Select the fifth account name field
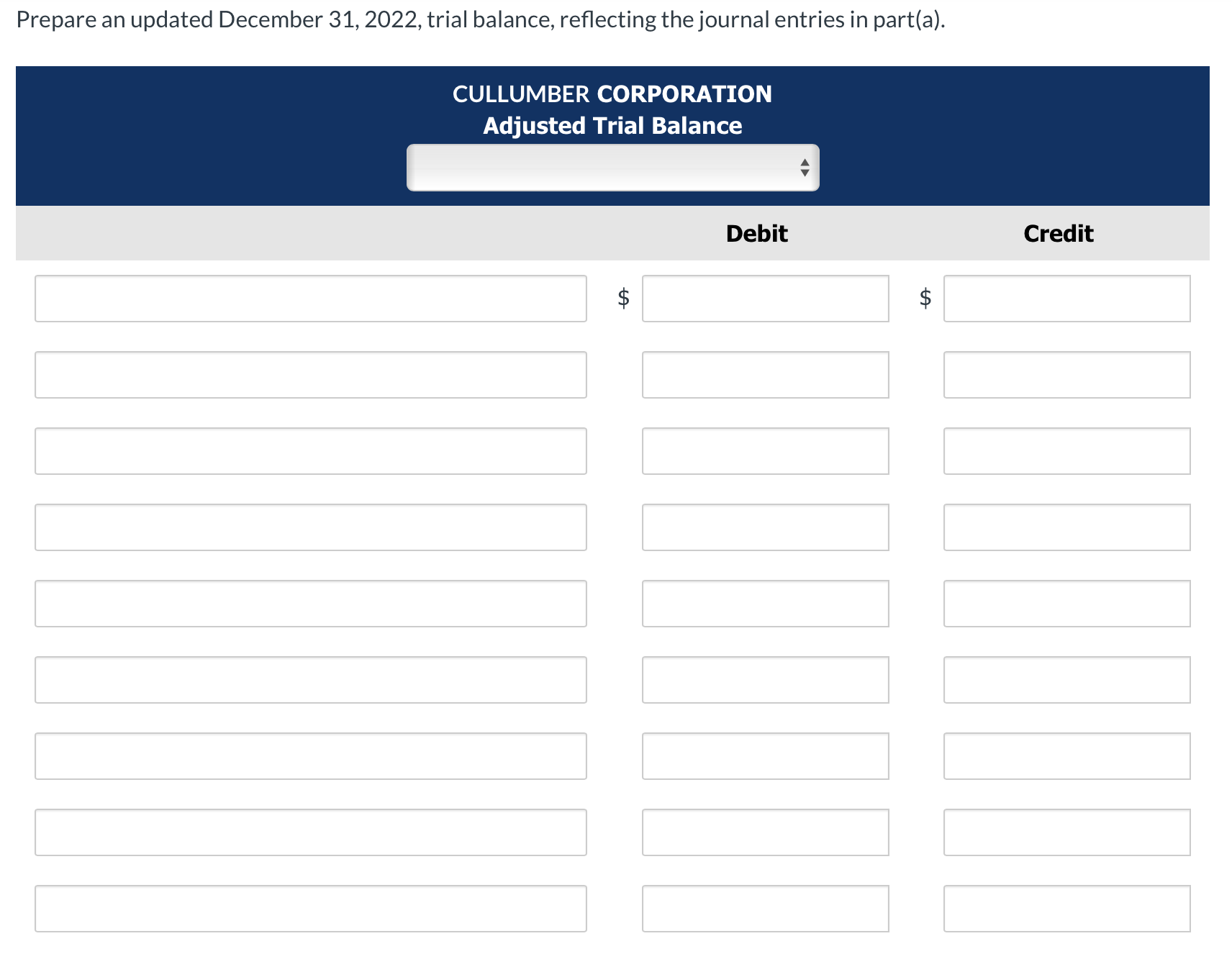Screen dimensions: 1232x954 pos(311,604)
